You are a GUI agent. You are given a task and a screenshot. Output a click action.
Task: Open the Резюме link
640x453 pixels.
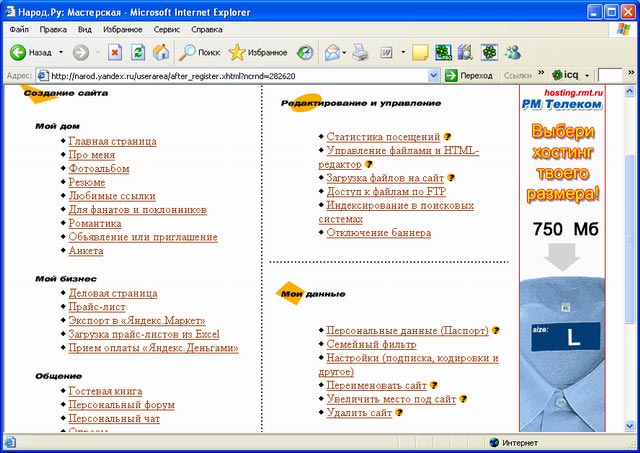coord(87,182)
